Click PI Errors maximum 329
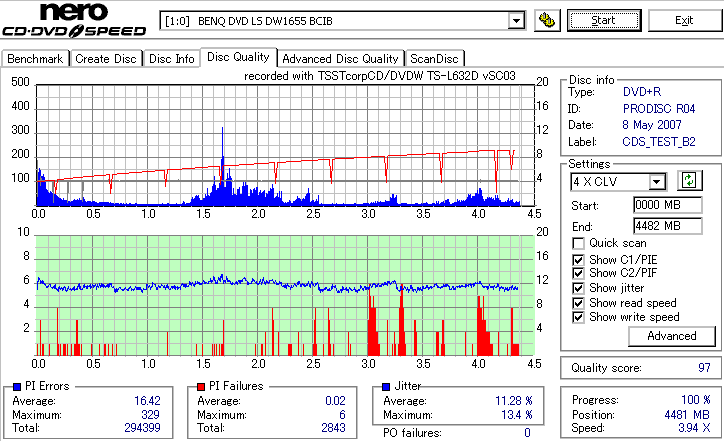724x441 pixels. 151,415
